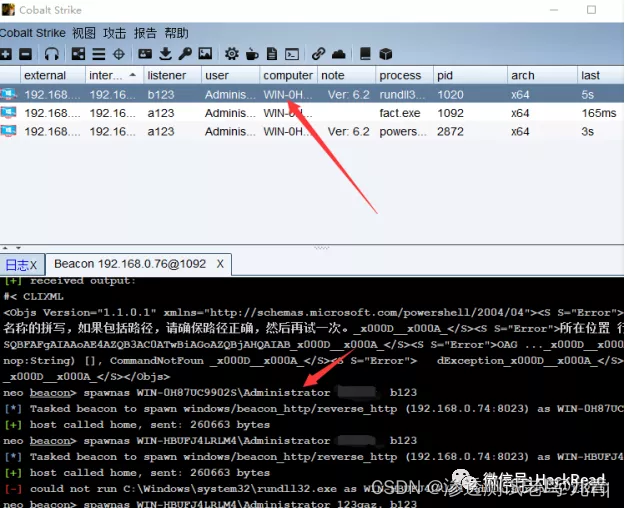Click the coffee cup Java applet icon

click(x=252, y=53)
